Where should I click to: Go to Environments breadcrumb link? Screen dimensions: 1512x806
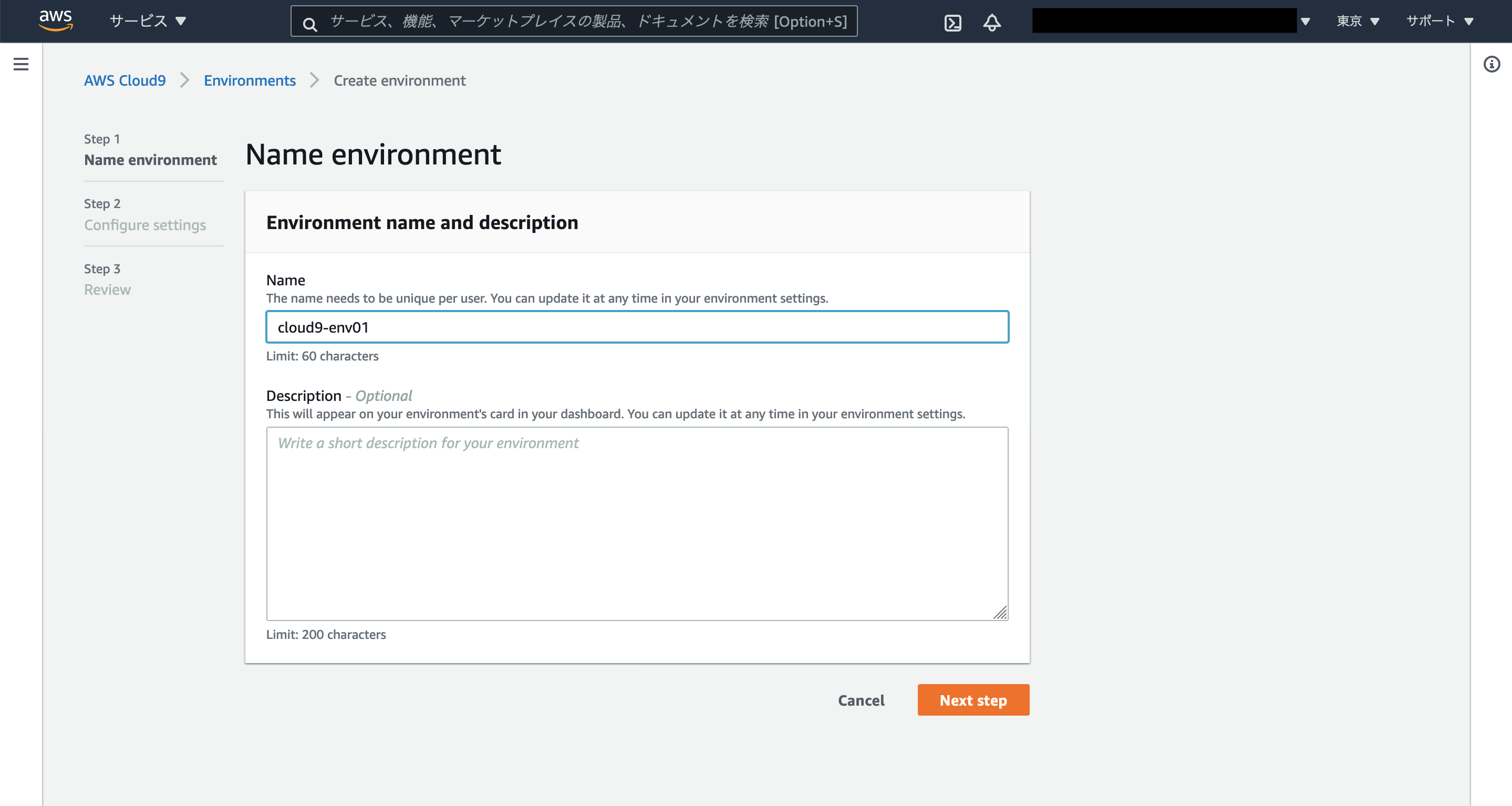click(x=250, y=80)
